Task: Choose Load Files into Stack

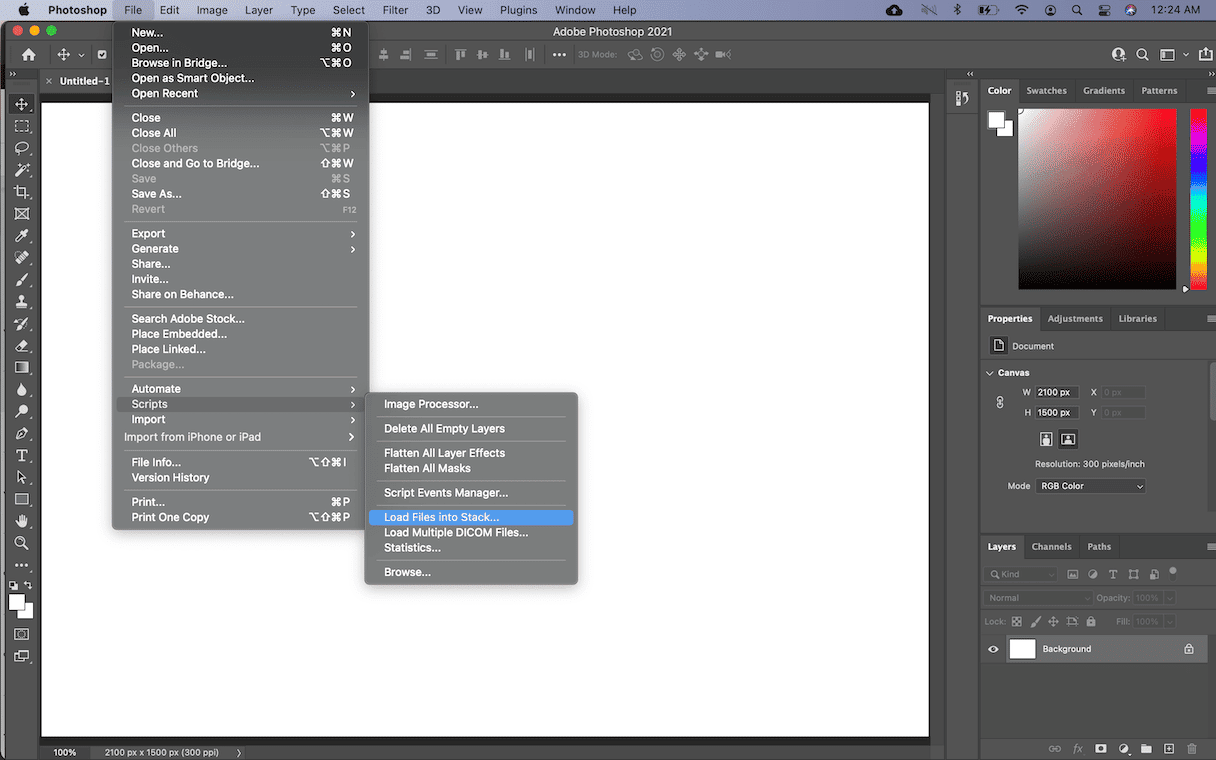Action: pyautogui.click(x=471, y=517)
